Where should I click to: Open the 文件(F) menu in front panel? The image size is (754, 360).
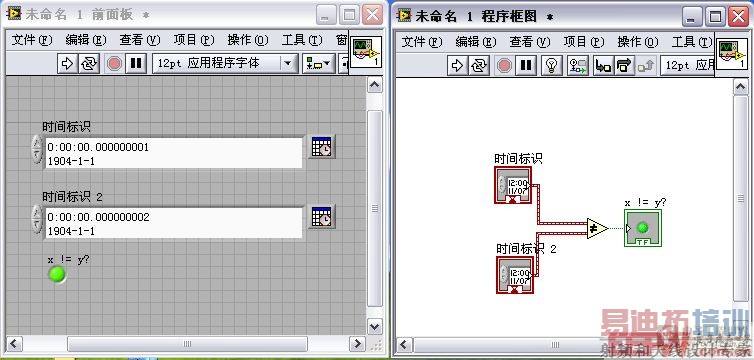(x=31, y=40)
